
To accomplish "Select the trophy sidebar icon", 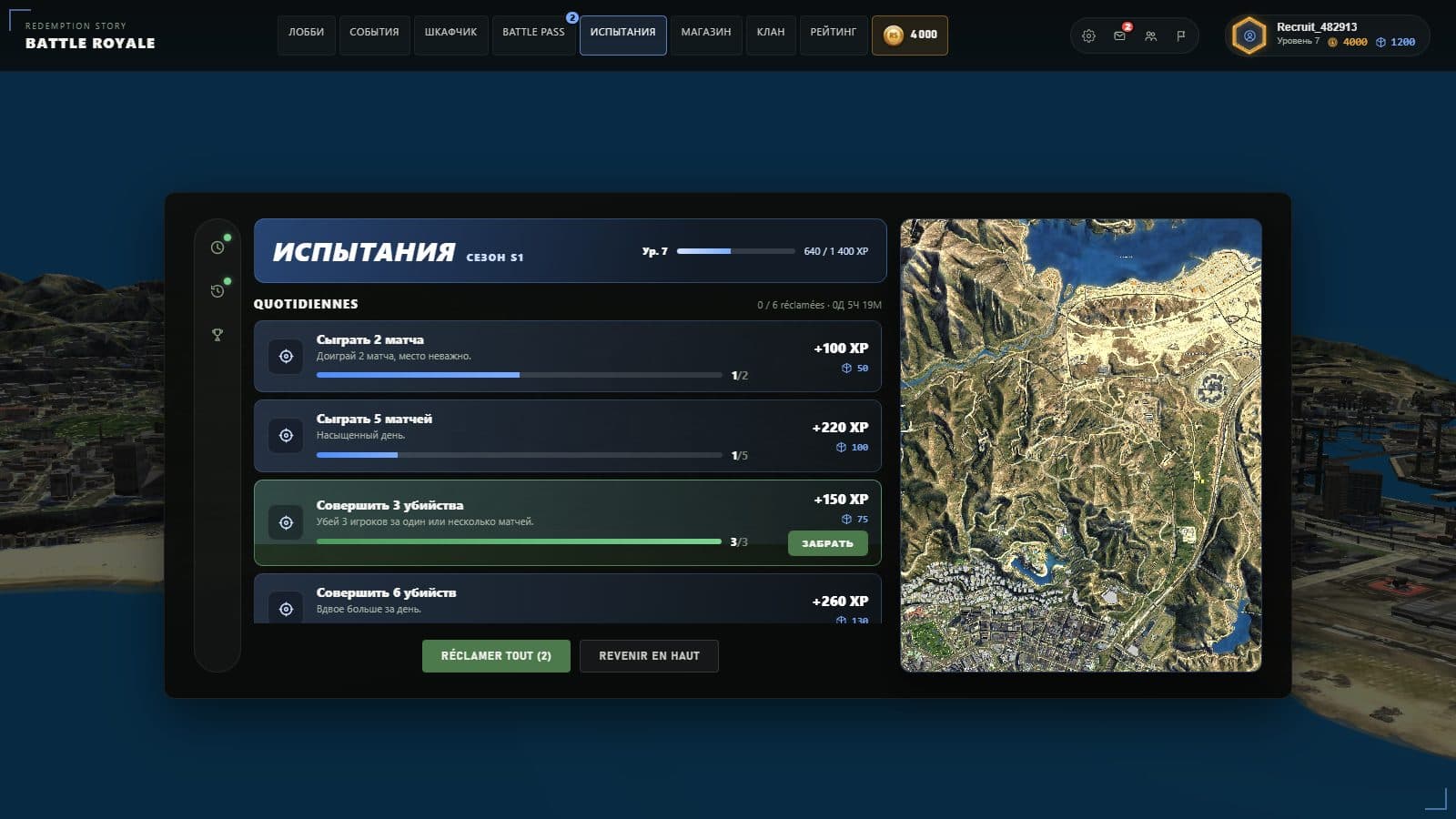I will (x=217, y=335).
